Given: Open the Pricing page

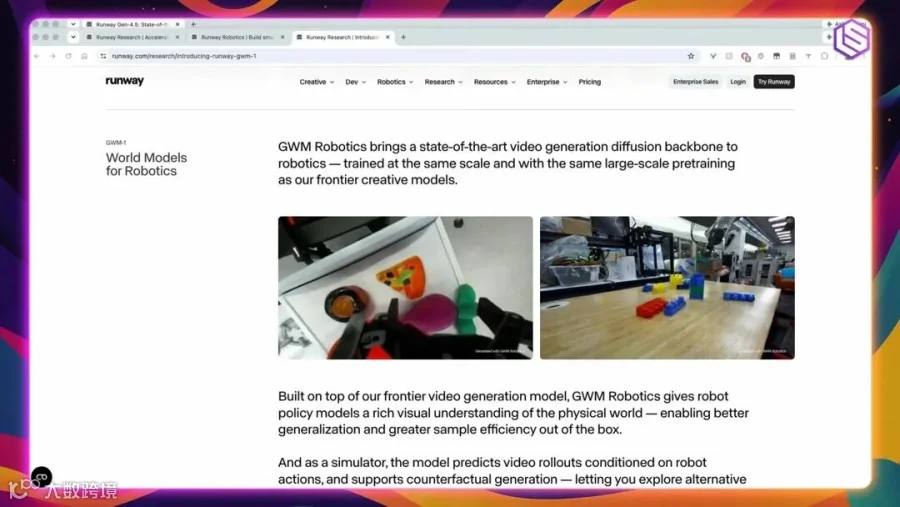Looking at the screenshot, I should (589, 82).
